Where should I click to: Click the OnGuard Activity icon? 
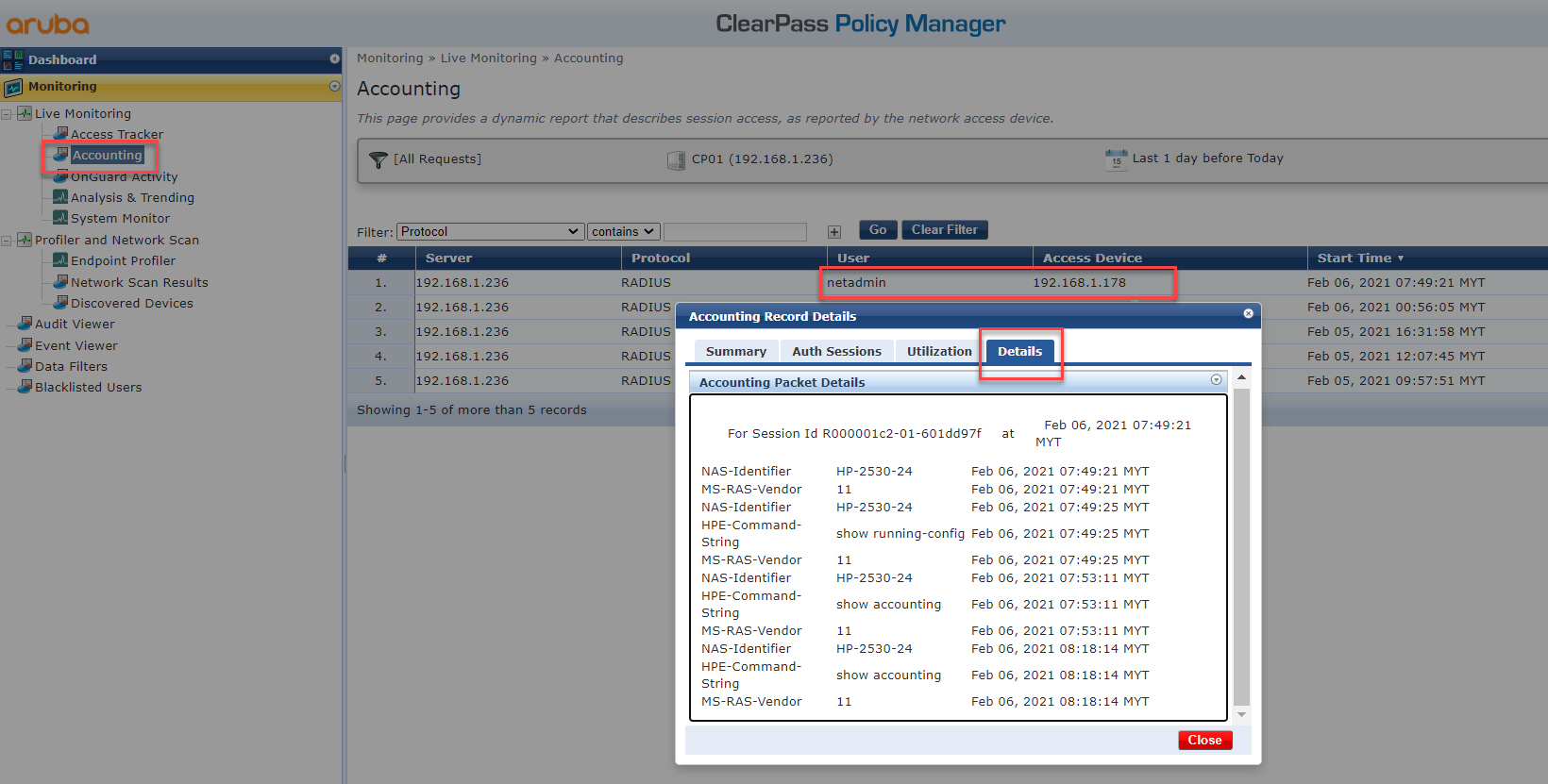[61, 175]
